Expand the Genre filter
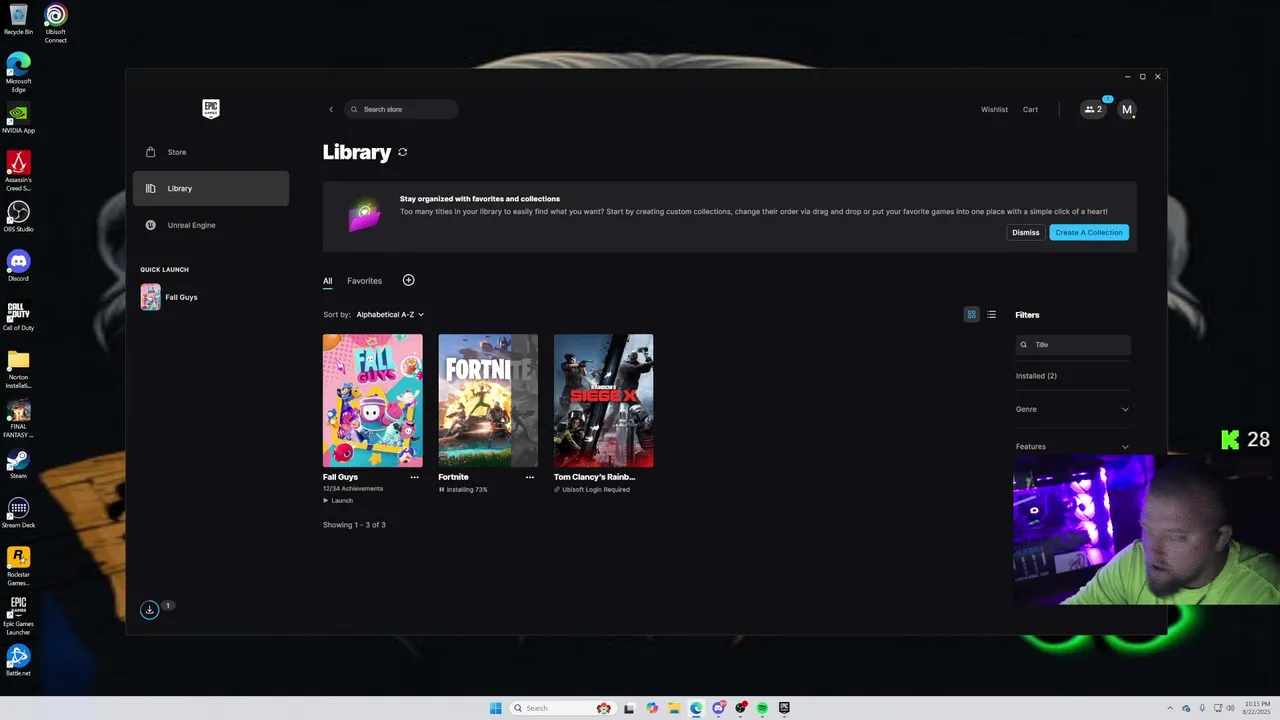Image resolution: width=1280 pixels, height=720 pixels. click(x=1072, y=409)
